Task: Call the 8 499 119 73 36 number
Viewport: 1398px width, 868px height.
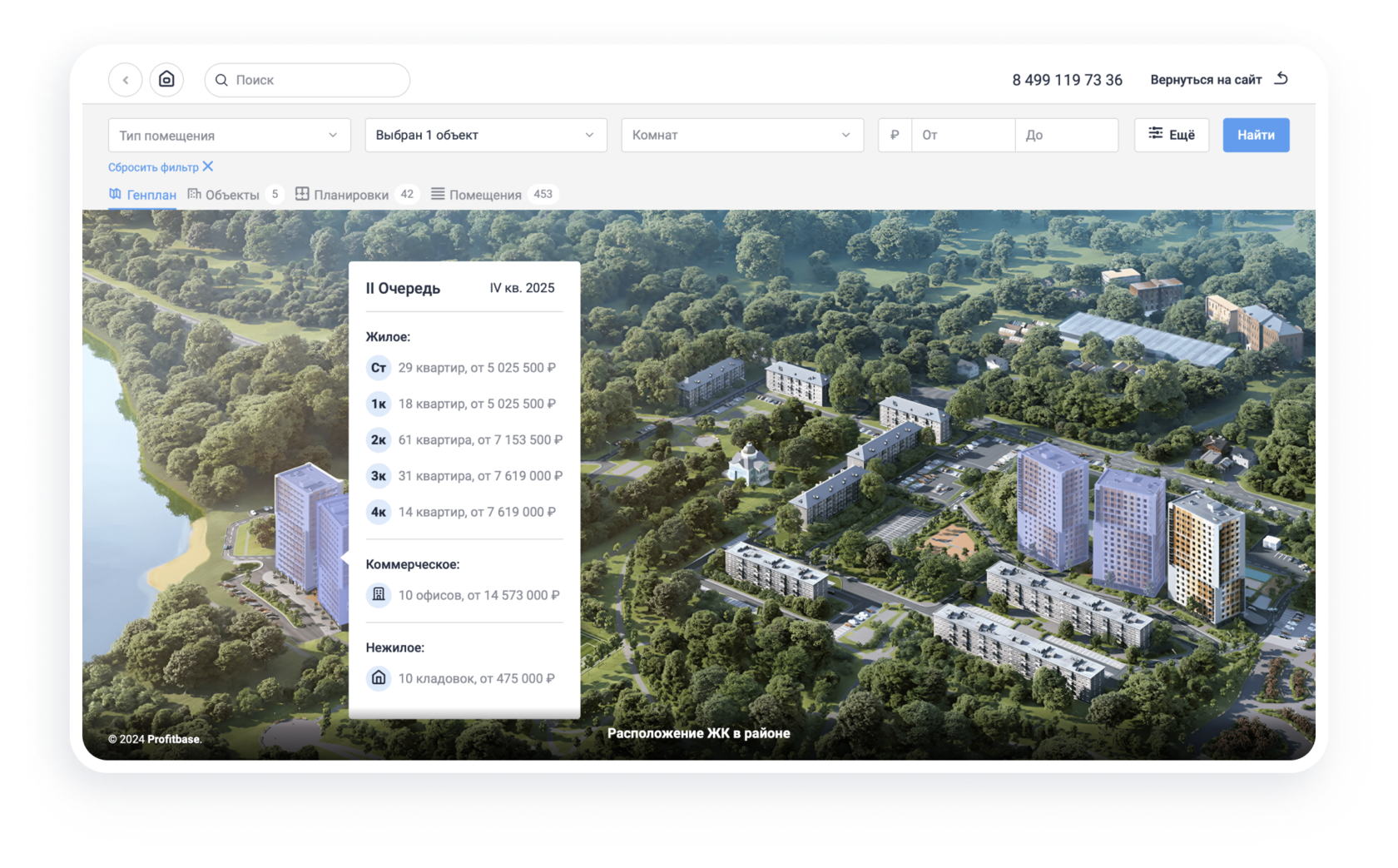Action: 1067,80
